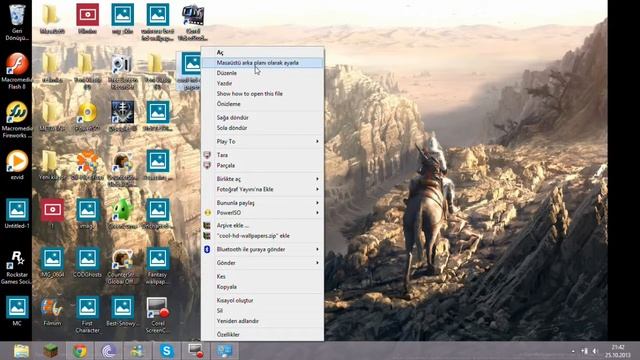Open the purple BitTorrent taskbar icon

point(109,351)
